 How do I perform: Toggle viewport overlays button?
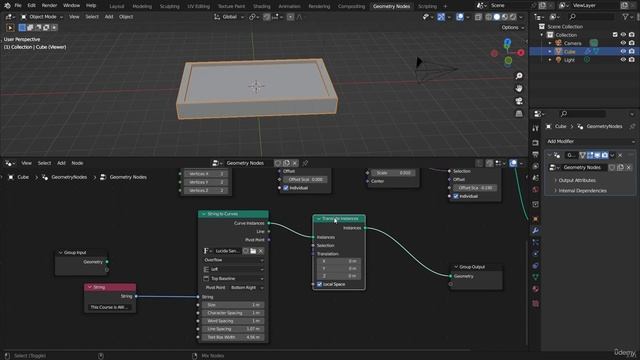[x=460, y=17]
